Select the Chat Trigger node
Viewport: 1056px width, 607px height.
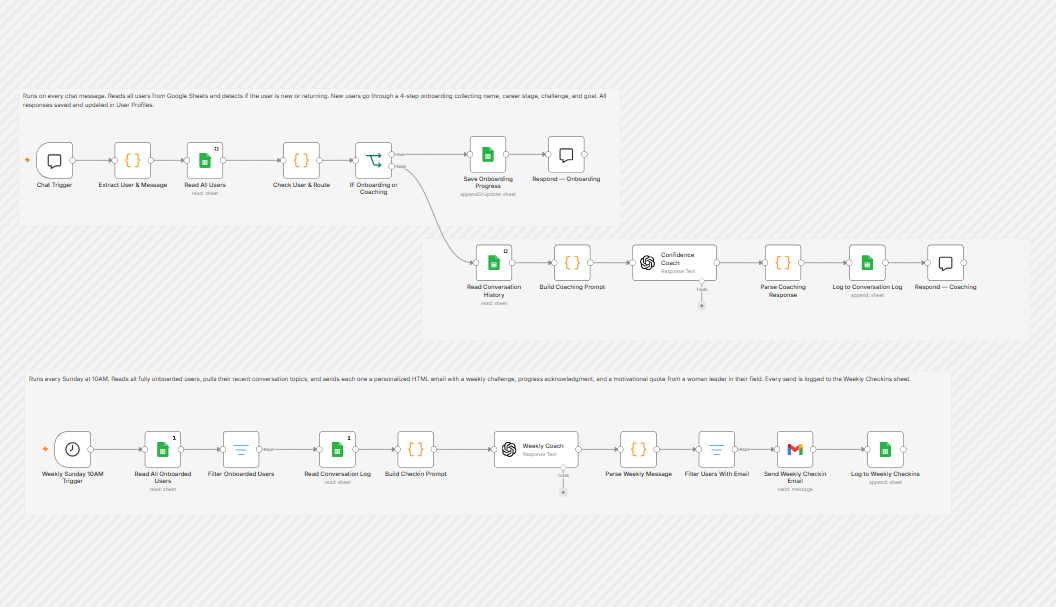coord(55,160)
